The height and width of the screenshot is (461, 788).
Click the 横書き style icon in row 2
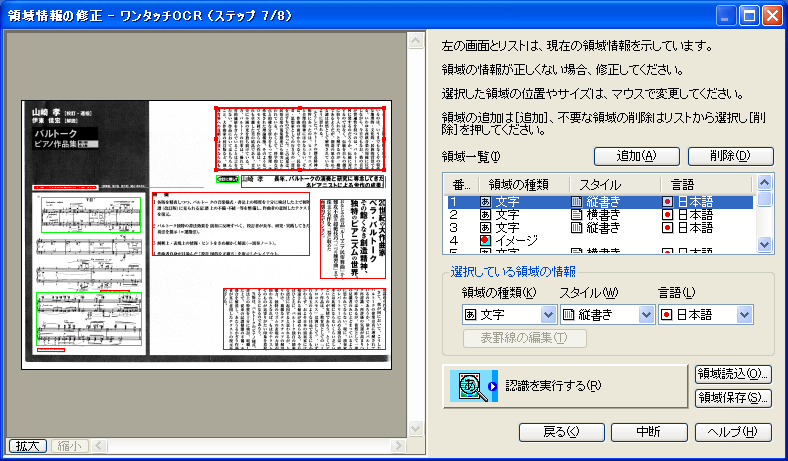pyautogui.click(x=577, y=215)
